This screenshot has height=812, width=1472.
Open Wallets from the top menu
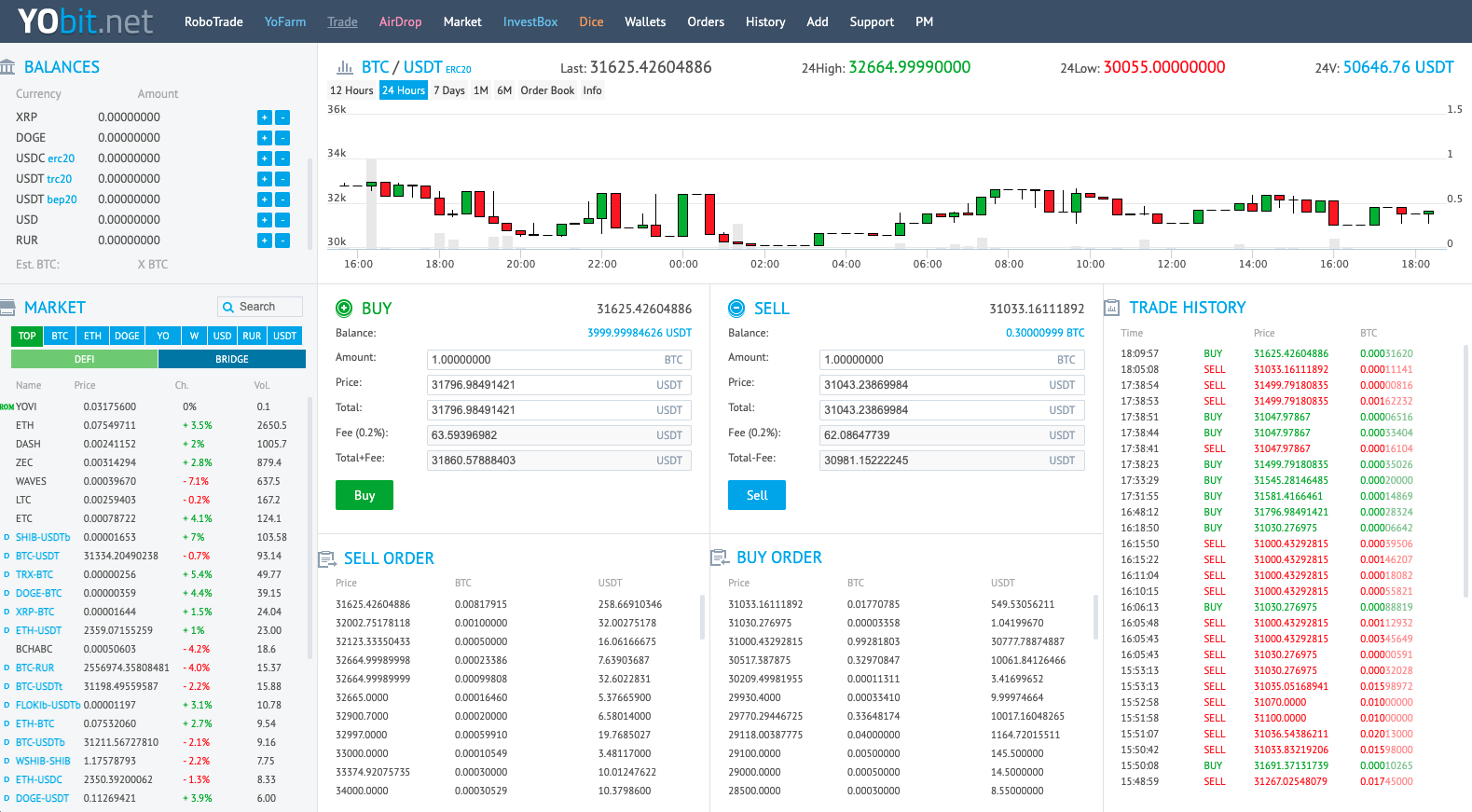(645, 21)
